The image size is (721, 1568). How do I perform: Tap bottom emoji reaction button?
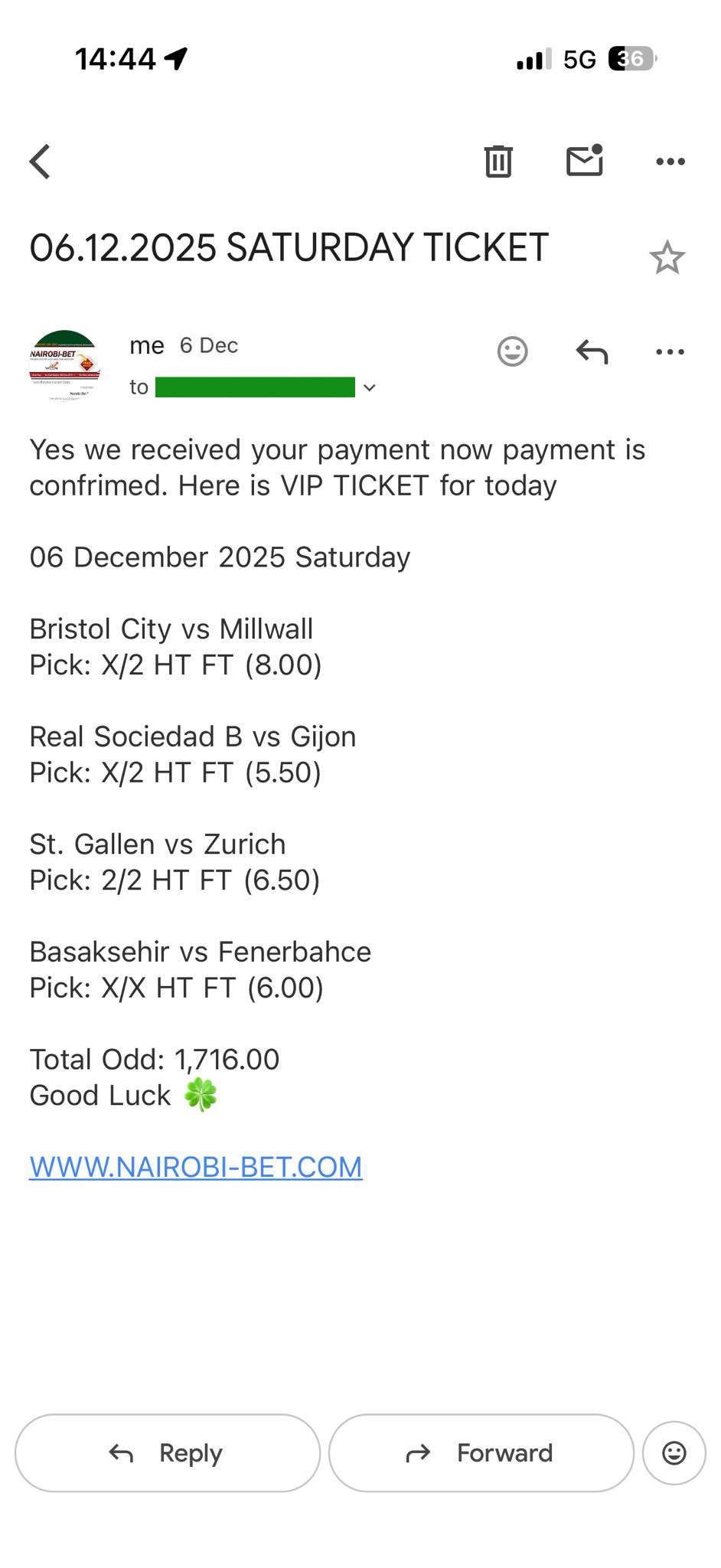674,1453
